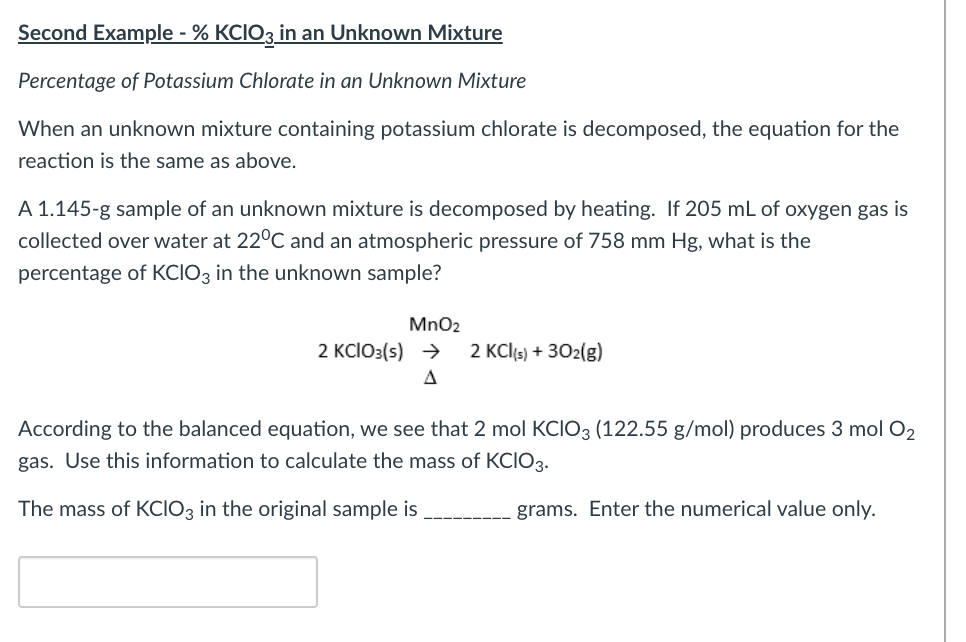The width and height of the screenshot is (966, 642).
Task: Click the vertical scrollbar on the right
Action: [x=946, y=320]
